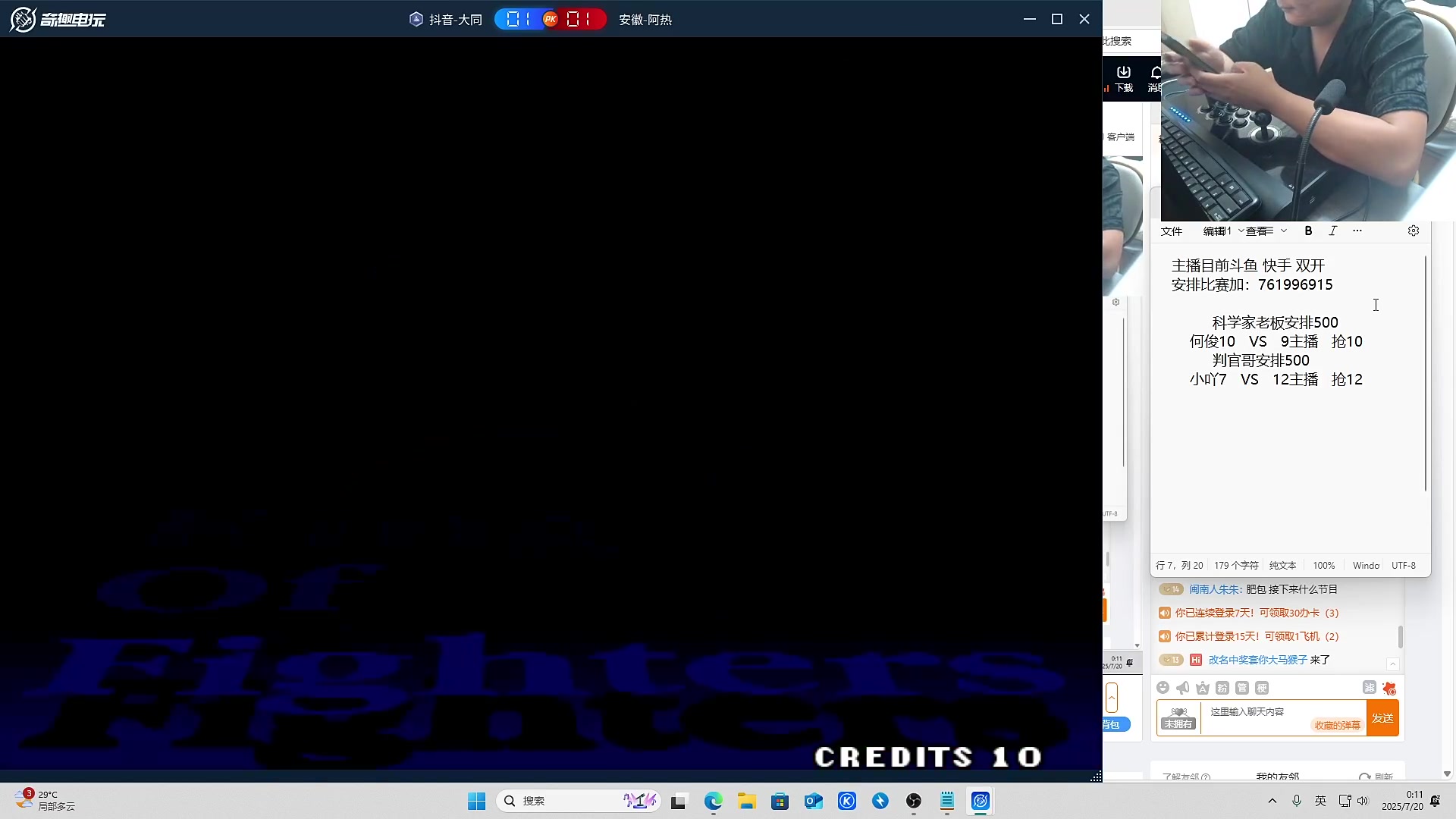Viewport: 1456px width, 819px height.
Task: Apply italic formatting in Notepad
Action: [1333, 231]
